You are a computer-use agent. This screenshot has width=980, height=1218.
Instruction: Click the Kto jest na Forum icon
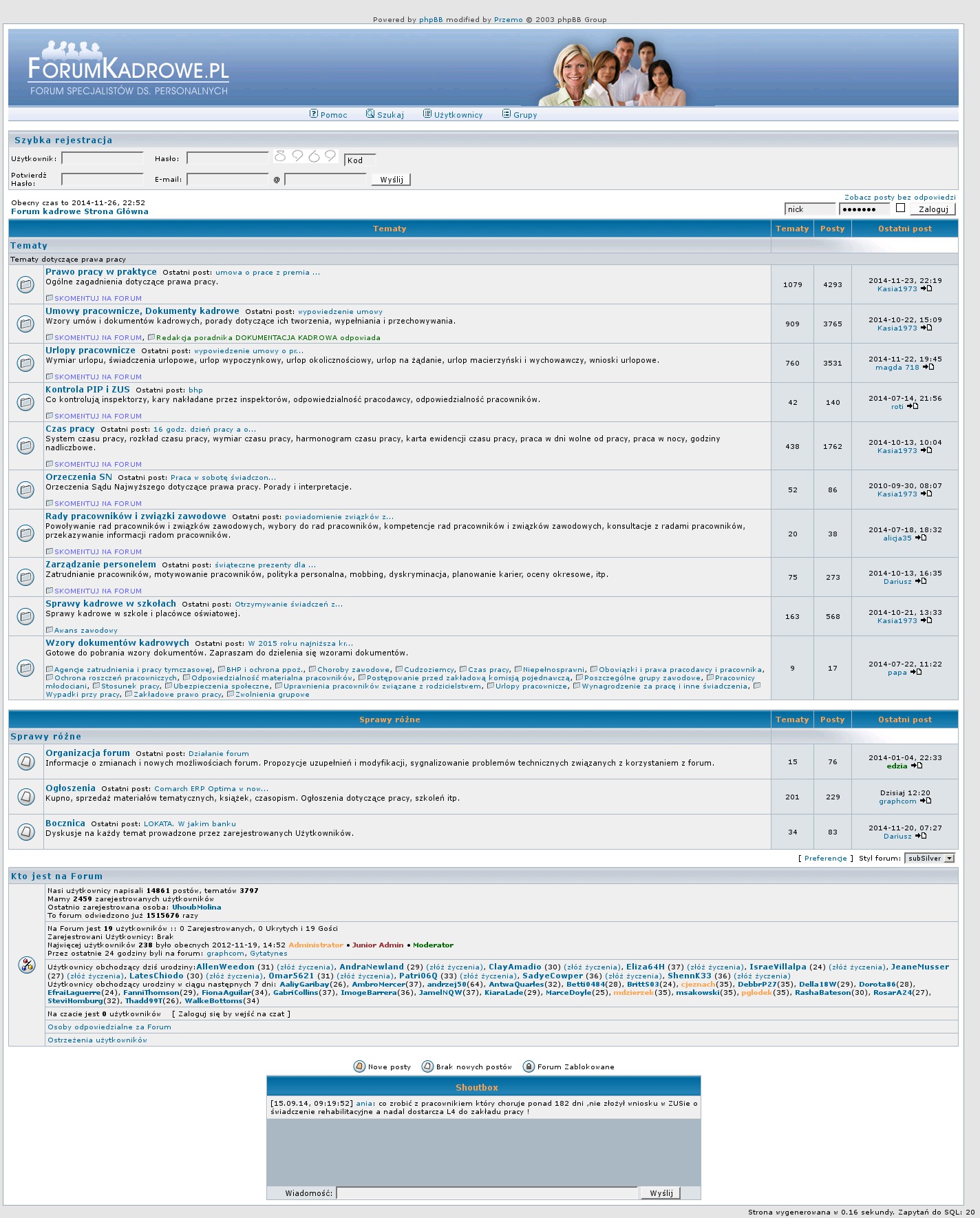[x=26, y=965]
